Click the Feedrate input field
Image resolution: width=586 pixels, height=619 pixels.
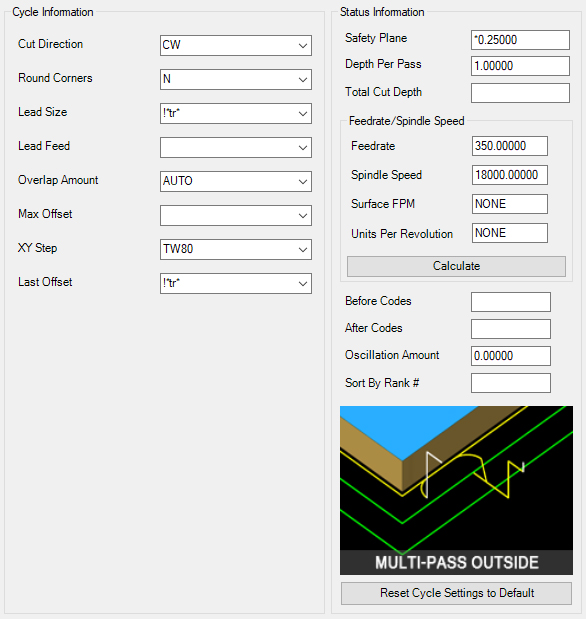pos(509,146)
